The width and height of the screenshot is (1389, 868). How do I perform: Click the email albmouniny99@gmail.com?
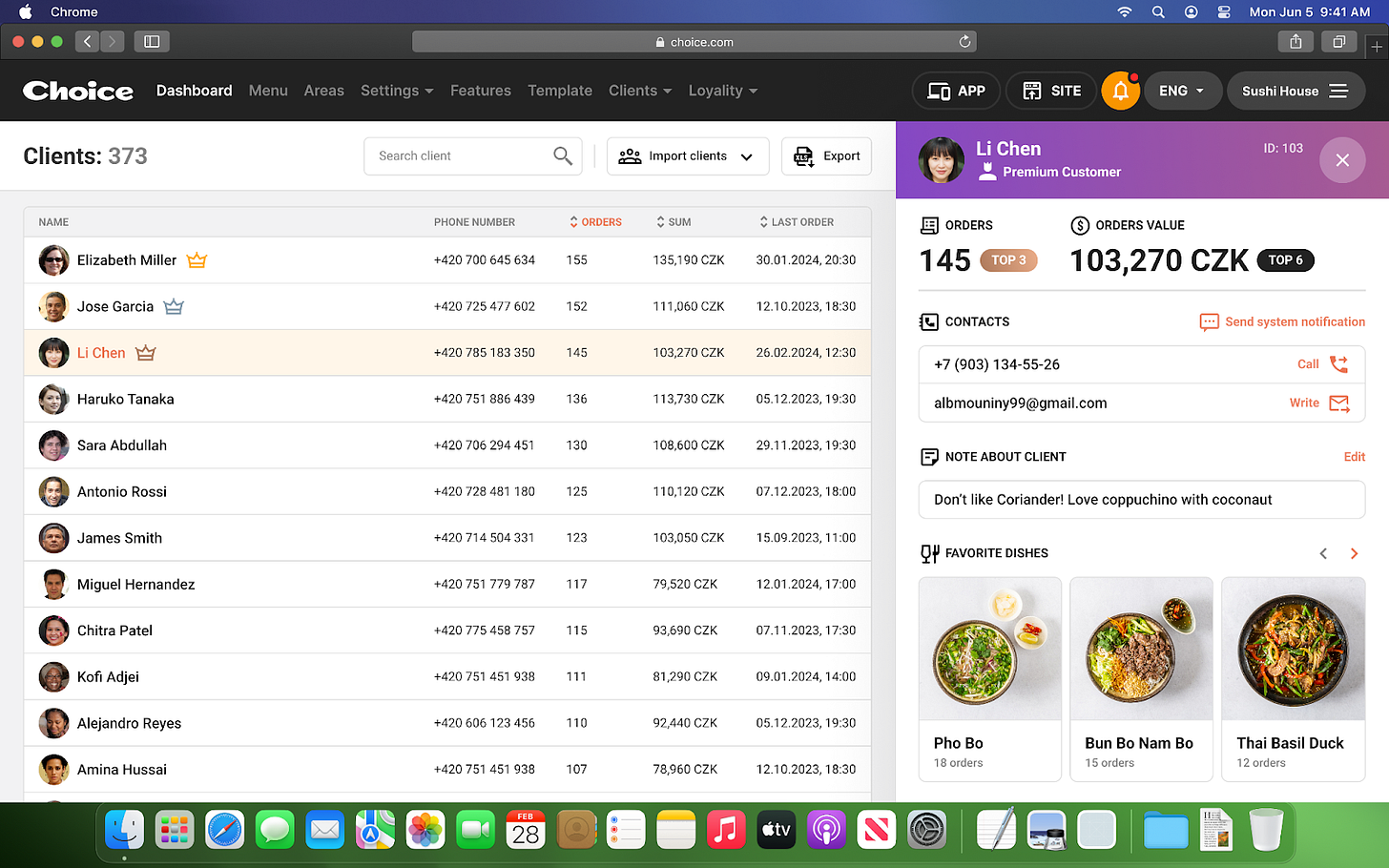tap(1021, 403)
